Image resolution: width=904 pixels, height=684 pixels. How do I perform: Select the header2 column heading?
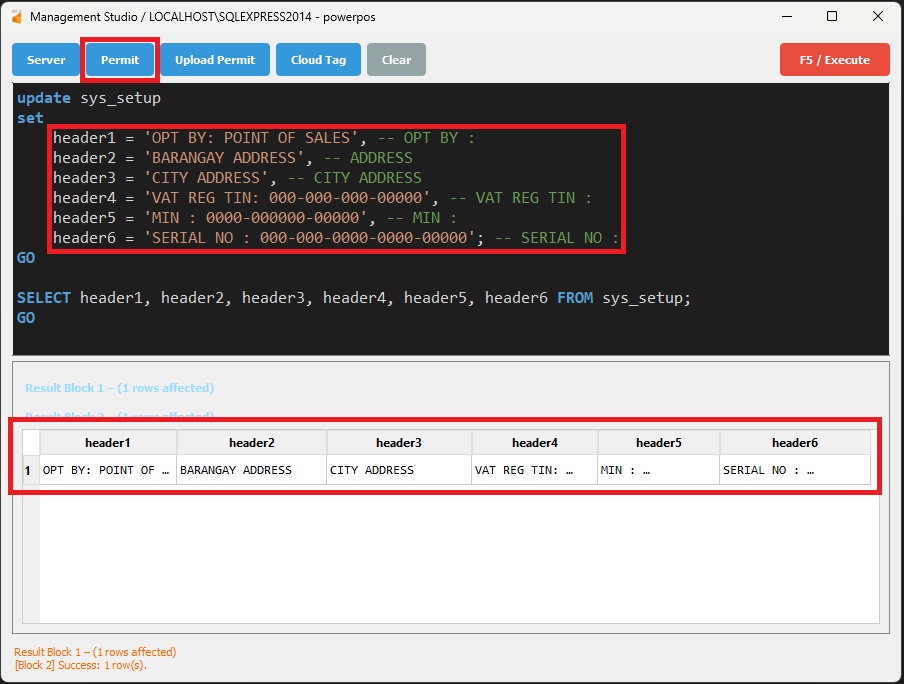point(251,443)
